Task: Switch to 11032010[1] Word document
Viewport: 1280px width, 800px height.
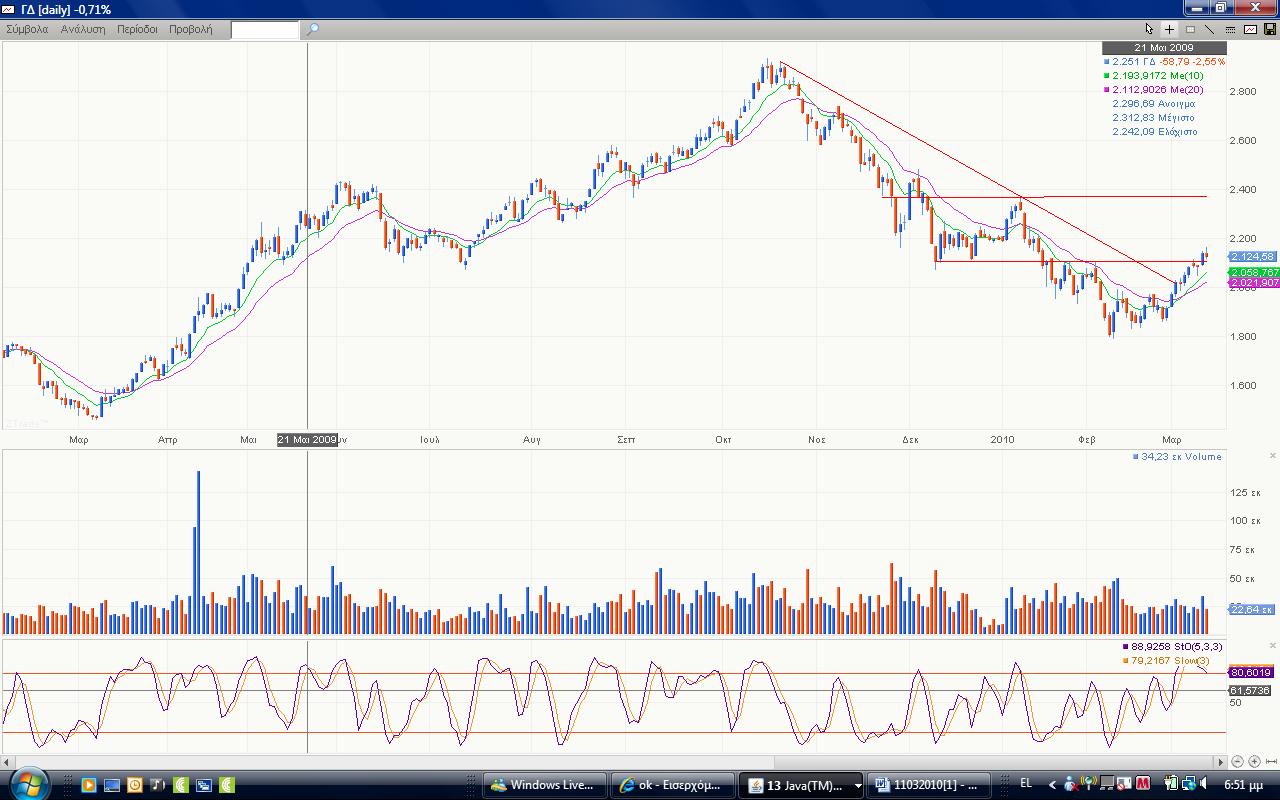Action: pyautogui.click(x=929, y=785)
